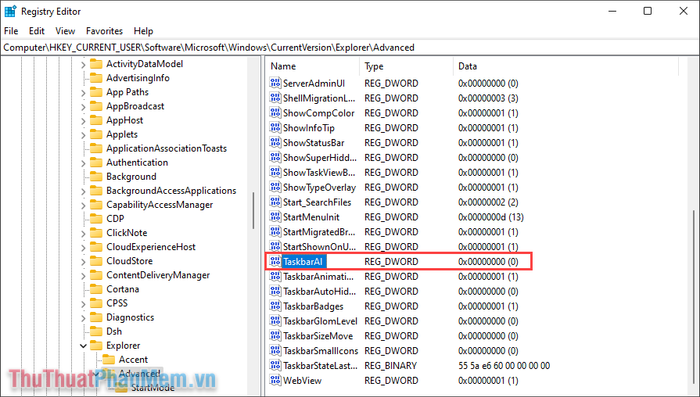Select the ClickNote key
Screen dimensions: 700x397
[x=126, y=233]
